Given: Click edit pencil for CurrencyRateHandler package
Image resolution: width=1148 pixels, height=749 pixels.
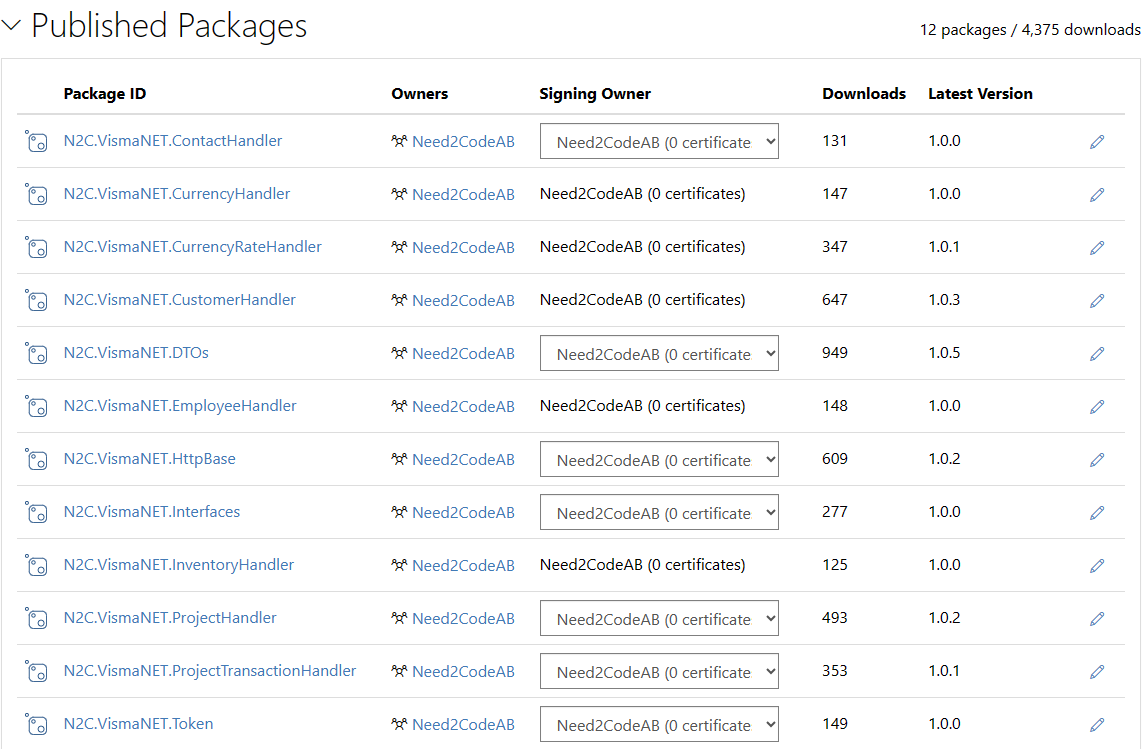Looking at the screenshot, I should 1097,247.
